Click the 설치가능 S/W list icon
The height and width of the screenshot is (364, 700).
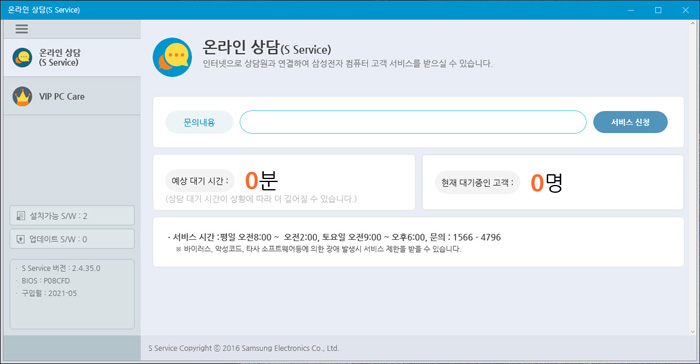tap(21, 216)
